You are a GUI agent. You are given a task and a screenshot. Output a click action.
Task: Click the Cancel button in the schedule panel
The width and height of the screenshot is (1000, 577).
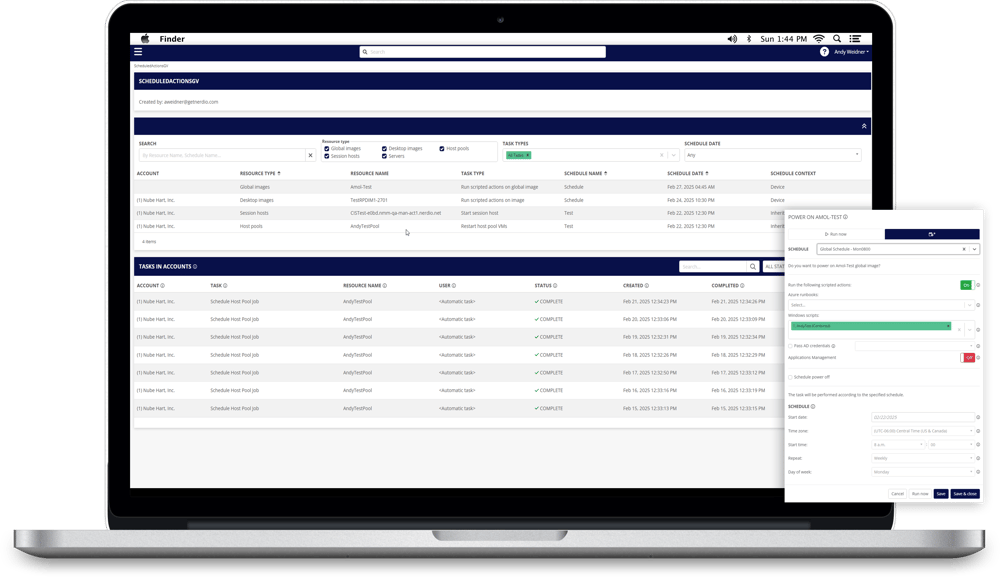click(898, 494)
